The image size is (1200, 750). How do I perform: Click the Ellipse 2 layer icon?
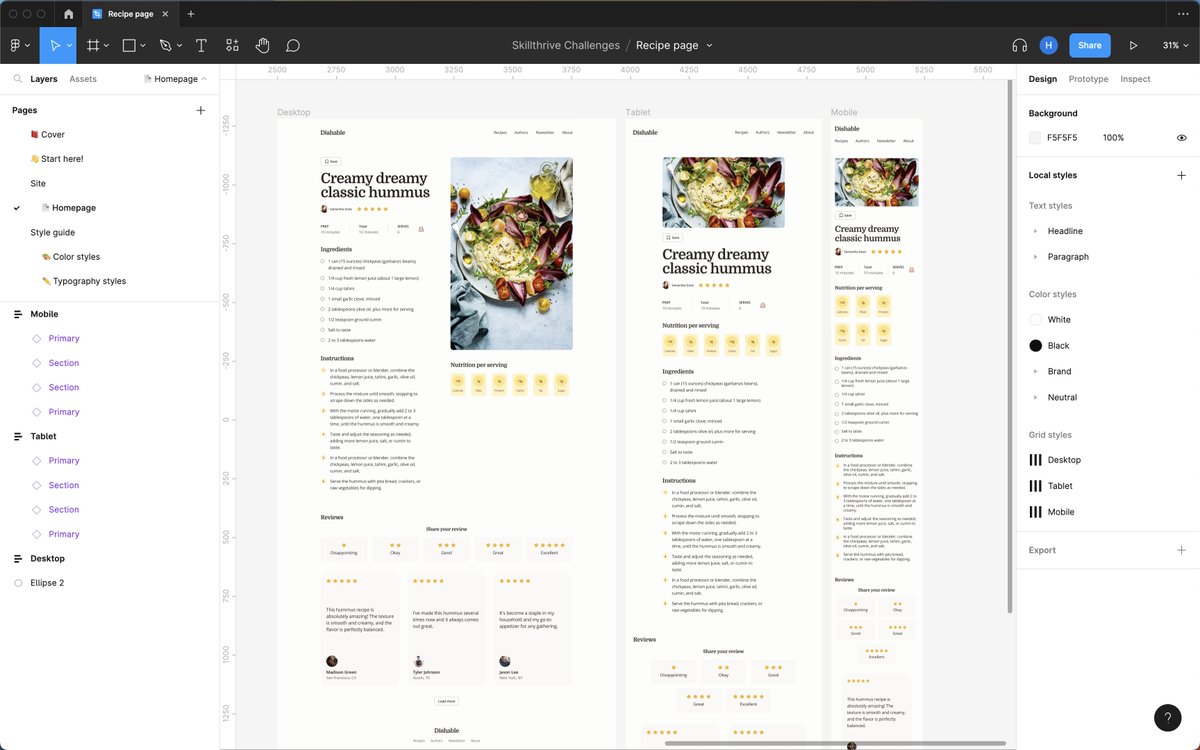pyautogui.click(x=18, y=583)
